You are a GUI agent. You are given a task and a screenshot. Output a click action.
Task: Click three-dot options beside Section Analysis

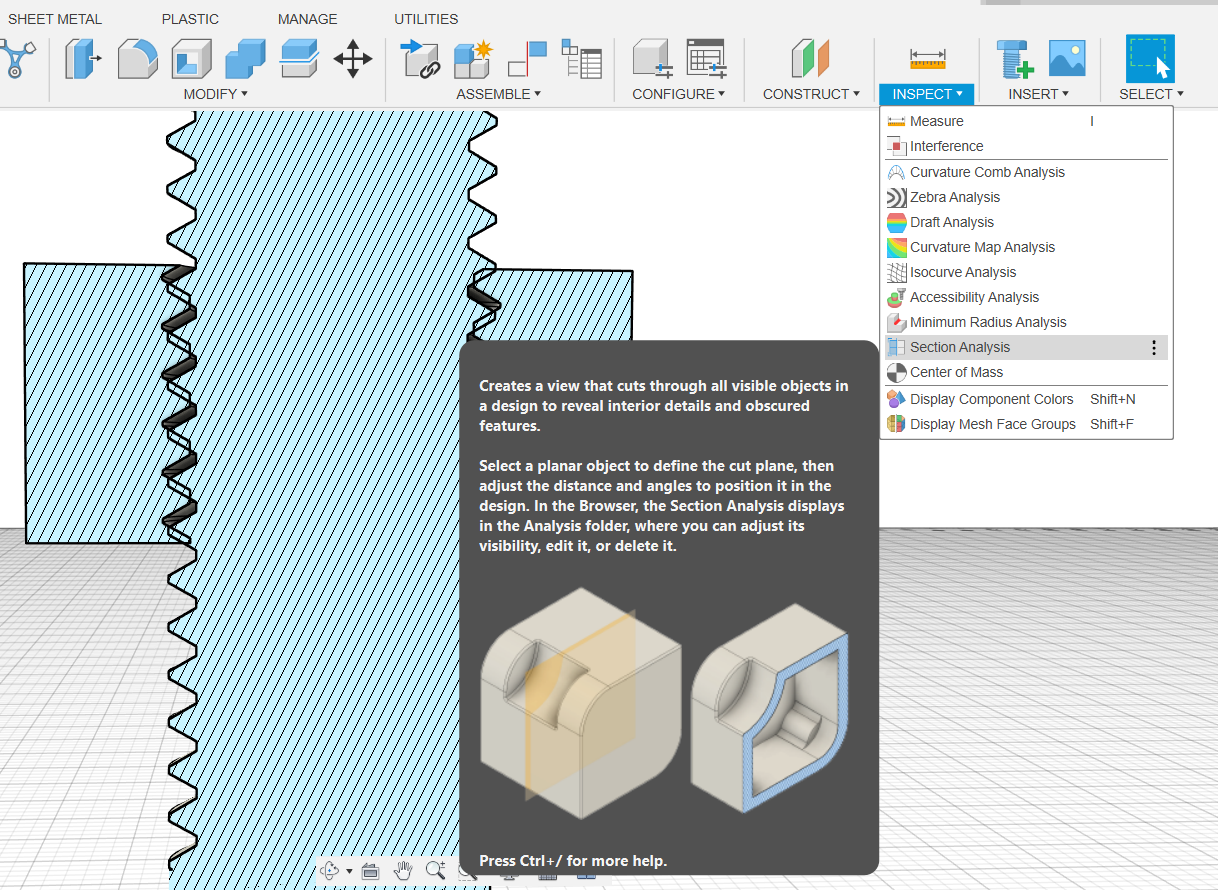click(1153, 347)
